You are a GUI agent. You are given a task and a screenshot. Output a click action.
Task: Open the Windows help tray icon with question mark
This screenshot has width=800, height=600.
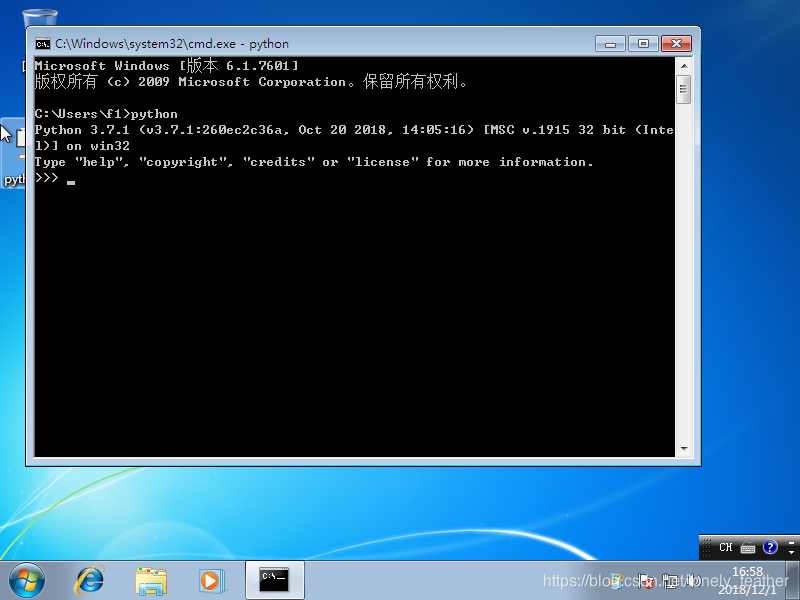tap(616, 581)
